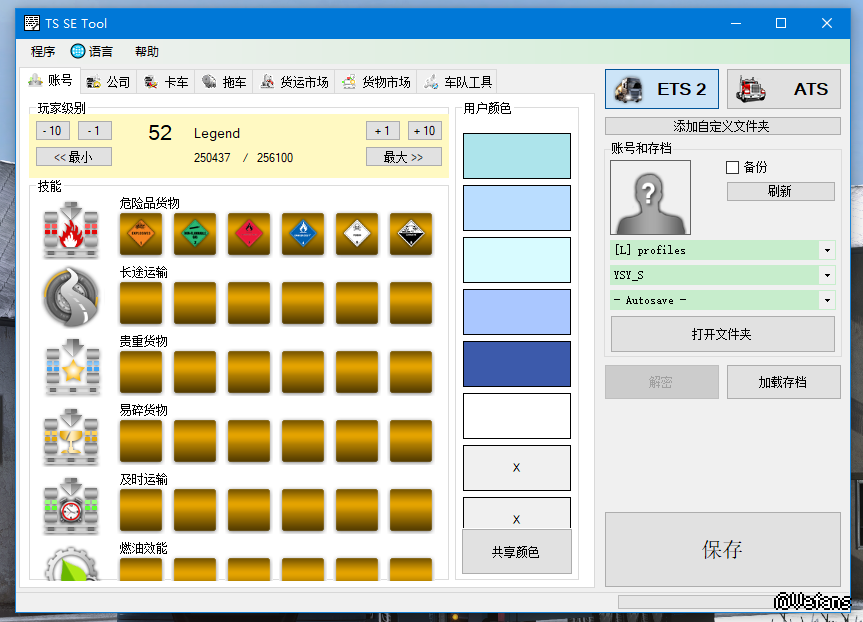Open the 程序 menu
The image size is (863, 622).
point(43,52)
